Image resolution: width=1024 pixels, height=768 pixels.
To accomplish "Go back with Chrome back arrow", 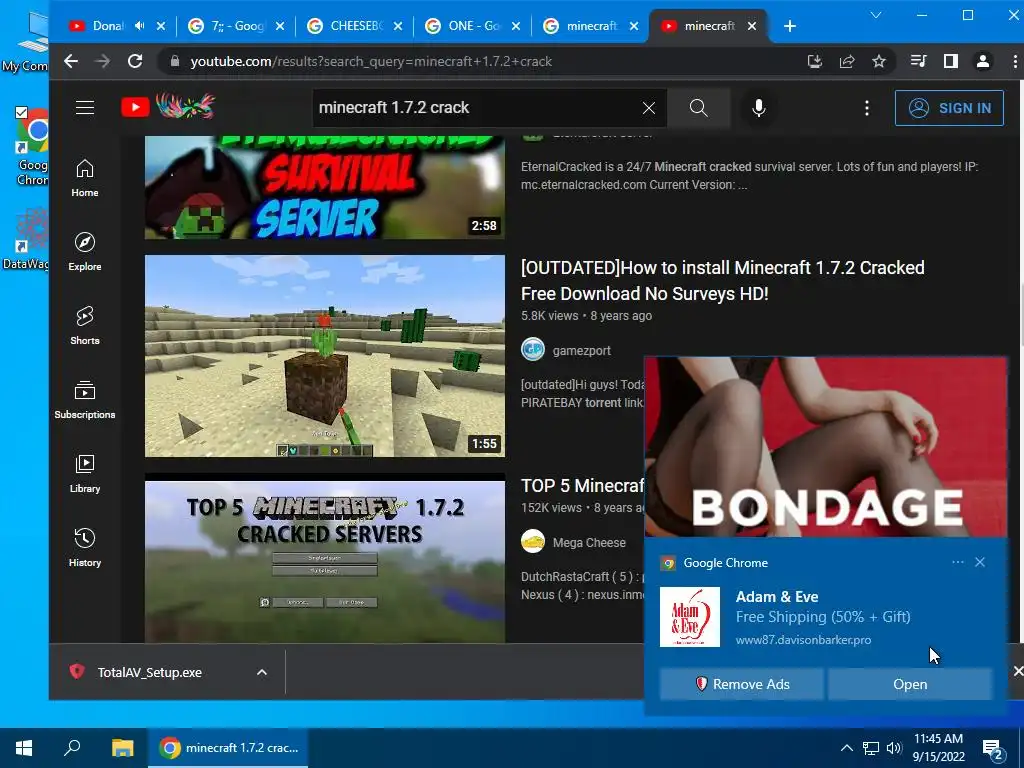I will pyautogui.click(x=71, y=61).
